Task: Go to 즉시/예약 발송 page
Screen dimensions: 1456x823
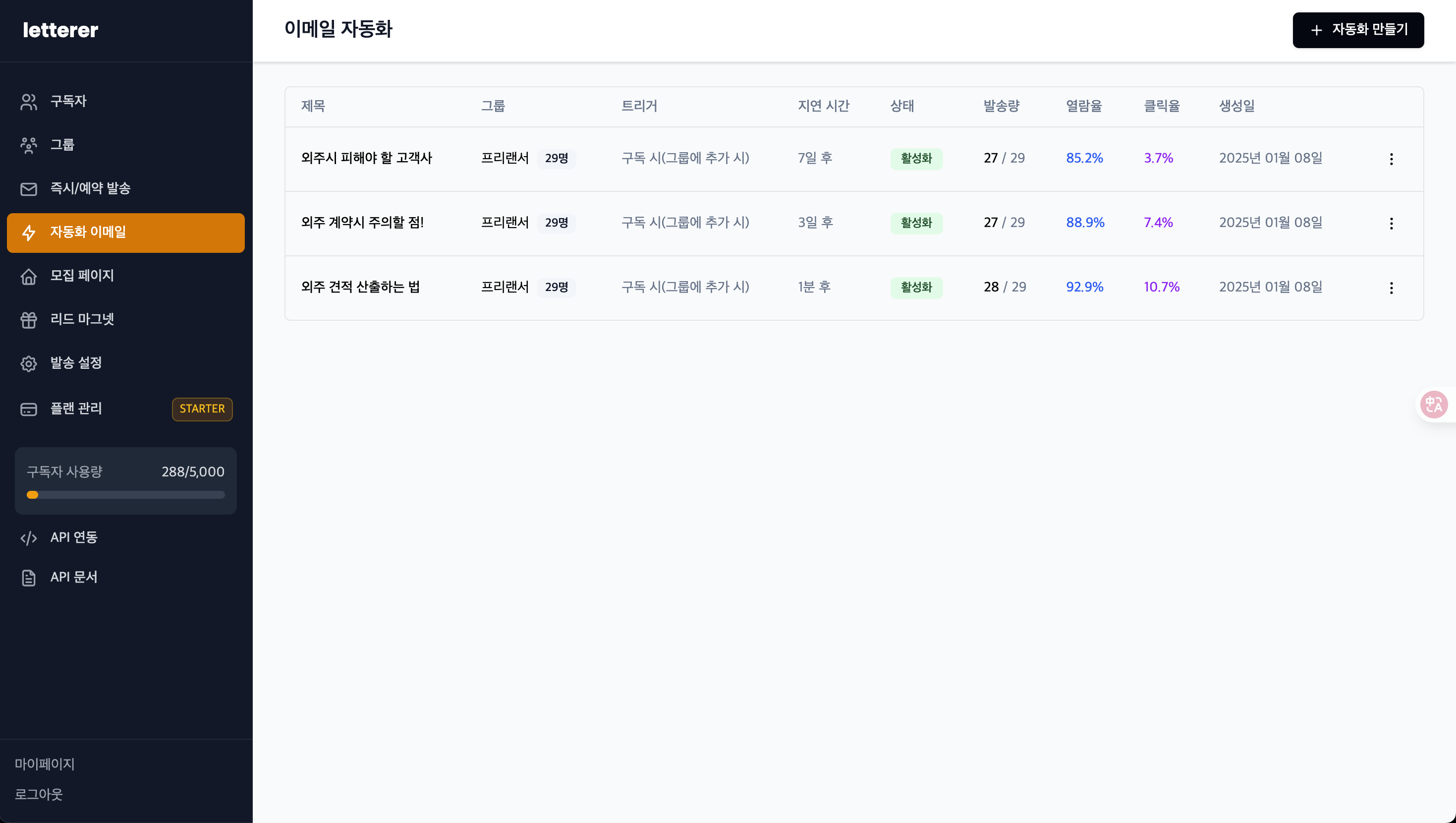Action: coord(125,189)
